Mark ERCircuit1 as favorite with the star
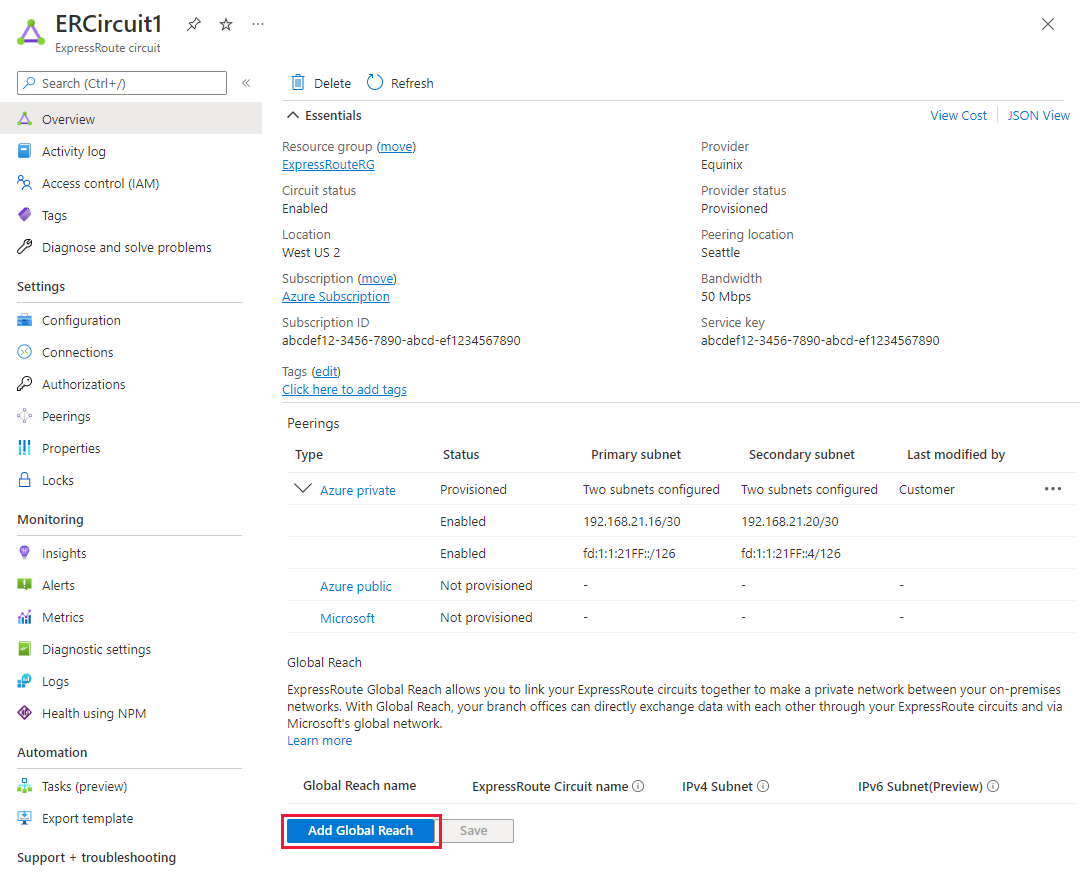The width and height of the screenshot is (1084, 873). point(226,24)
